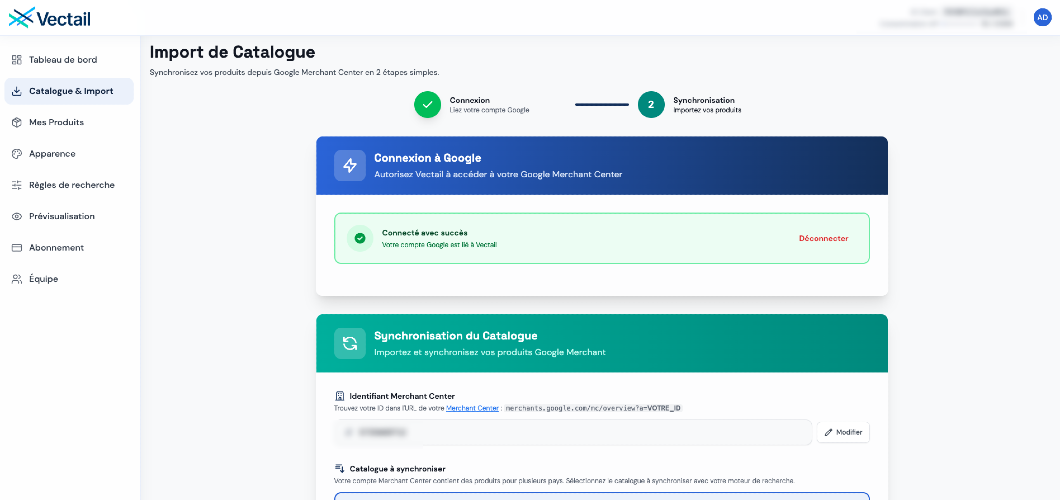Click the 'Synchronisation du Catalogue' title
This screenshot has width=1060, height=500.
pyautogui.click(x=456, y=336)
